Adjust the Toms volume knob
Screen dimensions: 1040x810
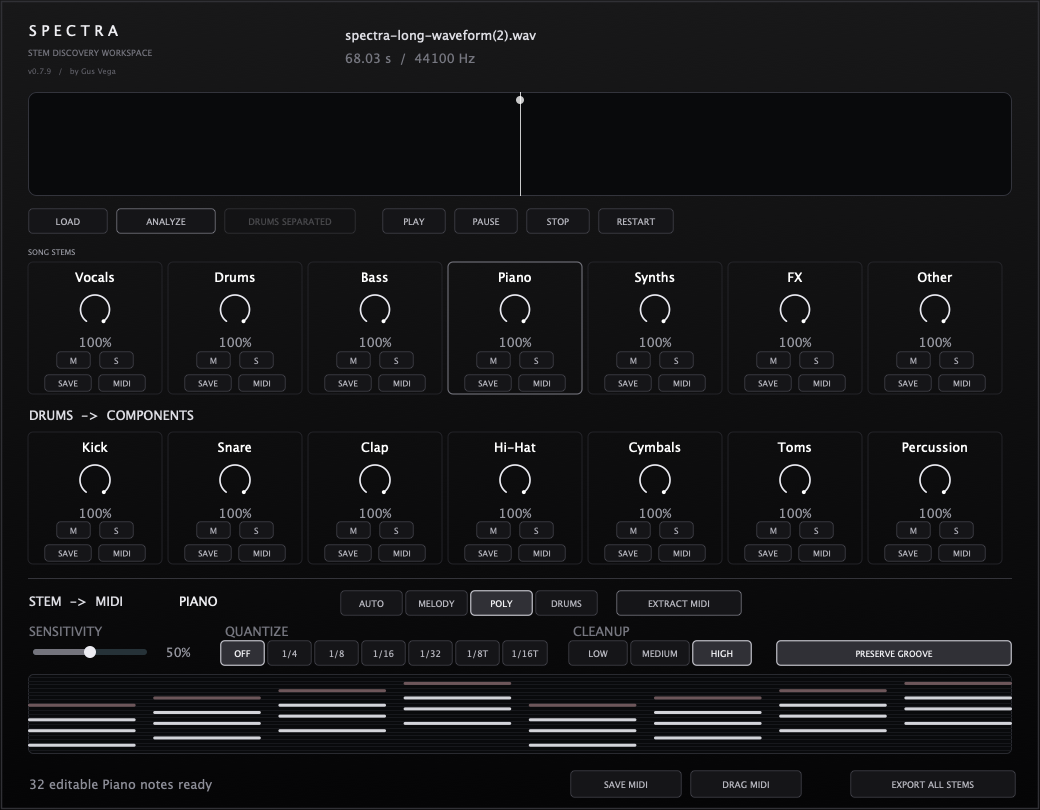click(795, 480)
